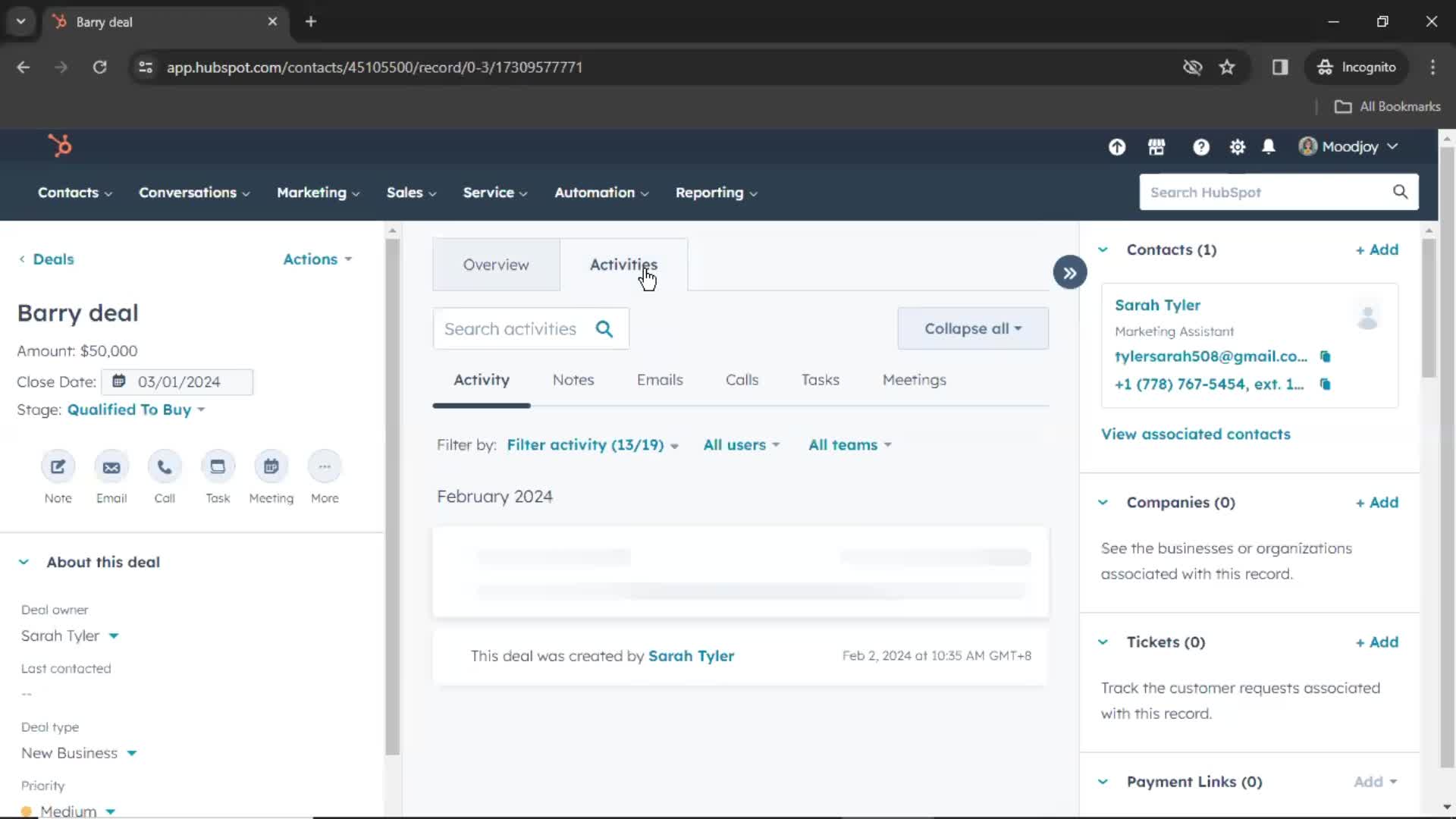The image size is (1456, 819).
Task: Show the Meetings activity tab
Action: [x=915, y=380]
